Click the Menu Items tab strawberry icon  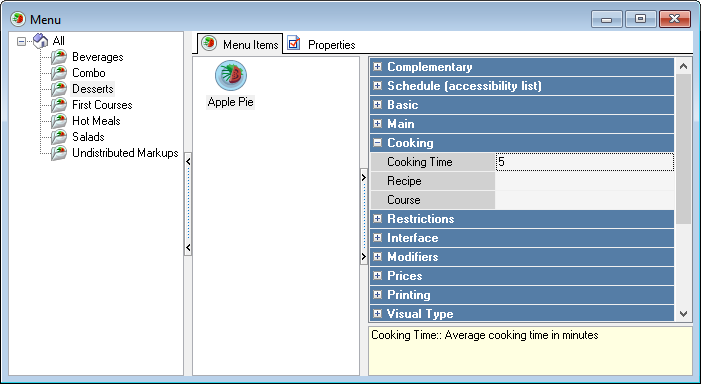209,44
